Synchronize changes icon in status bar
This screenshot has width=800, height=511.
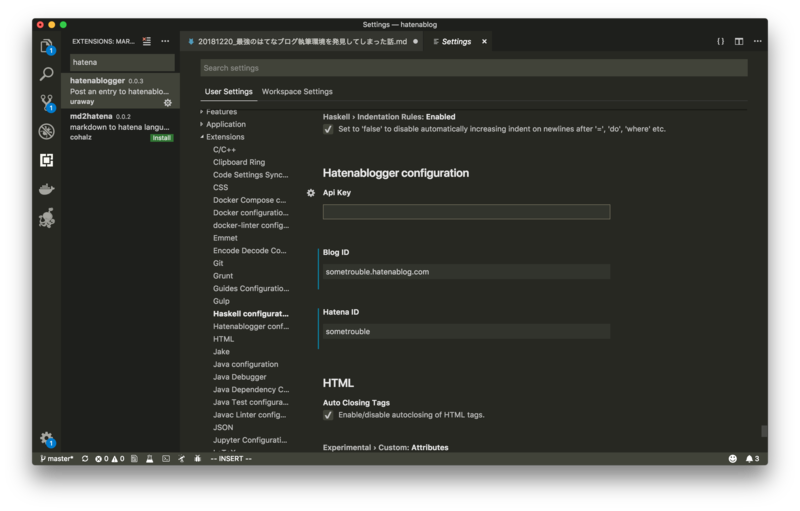tap(85, 458)
